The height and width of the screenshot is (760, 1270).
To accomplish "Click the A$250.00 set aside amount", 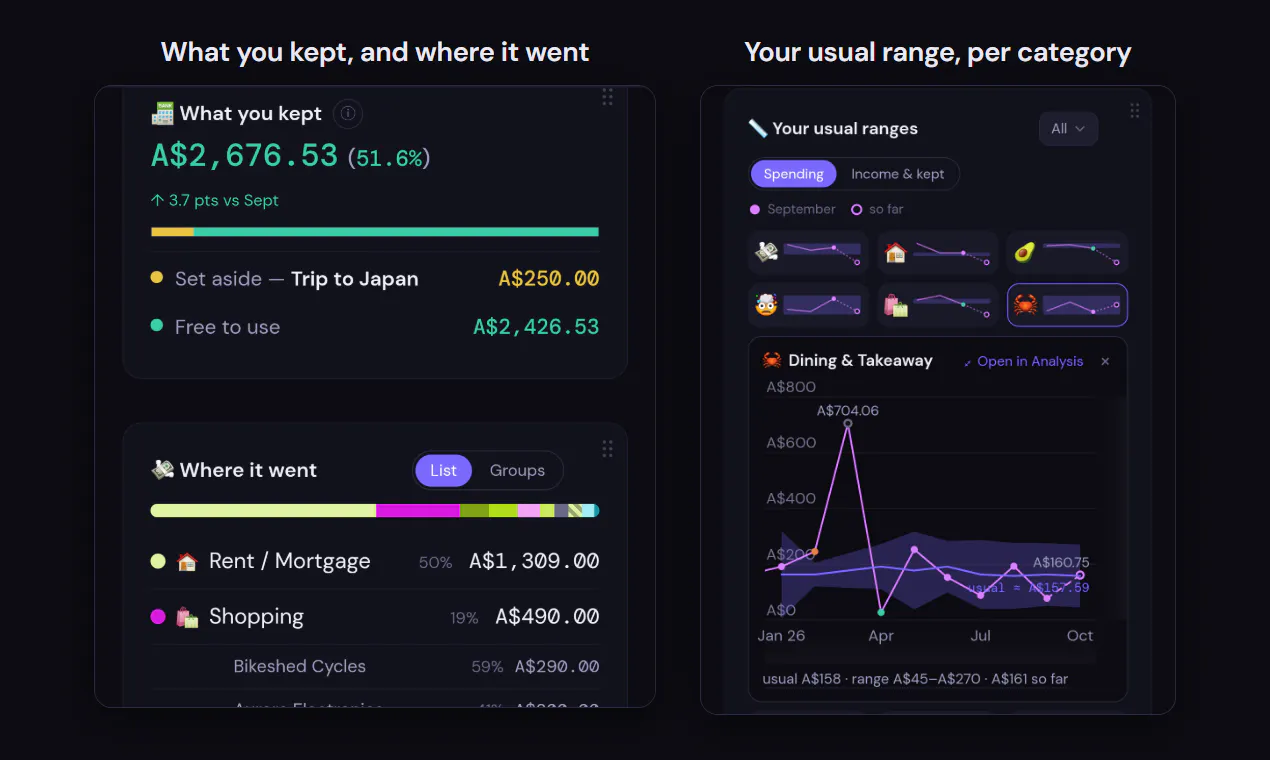I will pos(549,279).
